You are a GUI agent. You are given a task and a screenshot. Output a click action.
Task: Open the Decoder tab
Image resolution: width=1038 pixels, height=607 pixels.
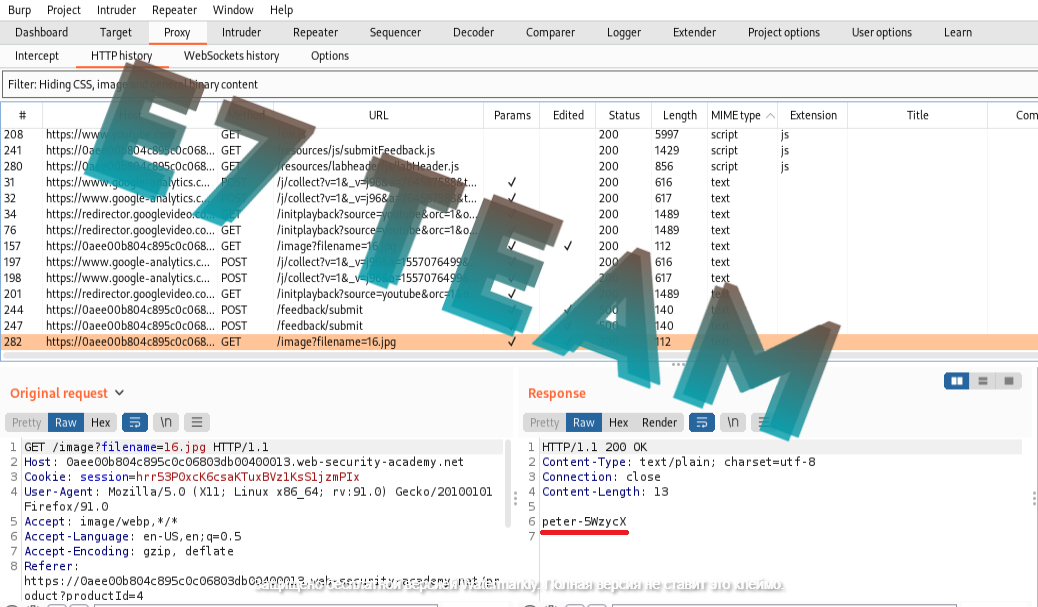pyautogui.click(x=473, y=32)
